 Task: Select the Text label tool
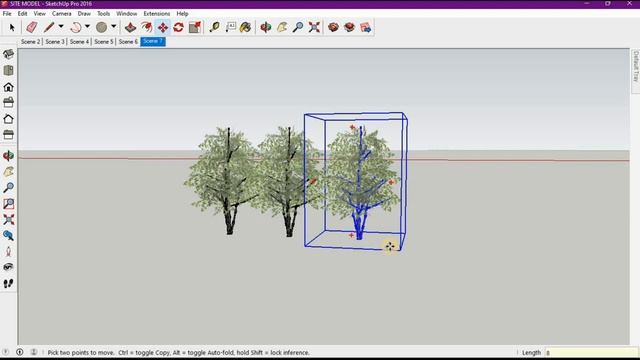tap(231, 27)
